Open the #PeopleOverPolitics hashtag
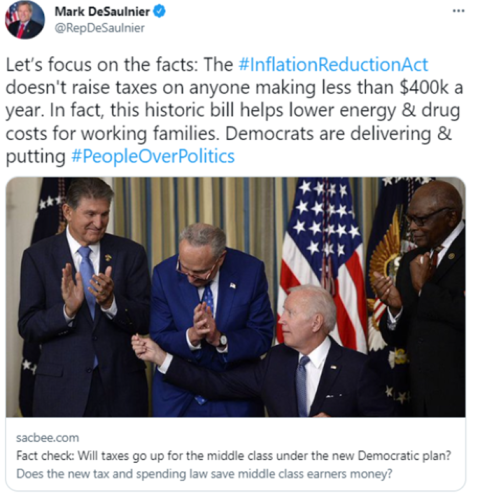This screenshot has height=495, width=480. 153,156
